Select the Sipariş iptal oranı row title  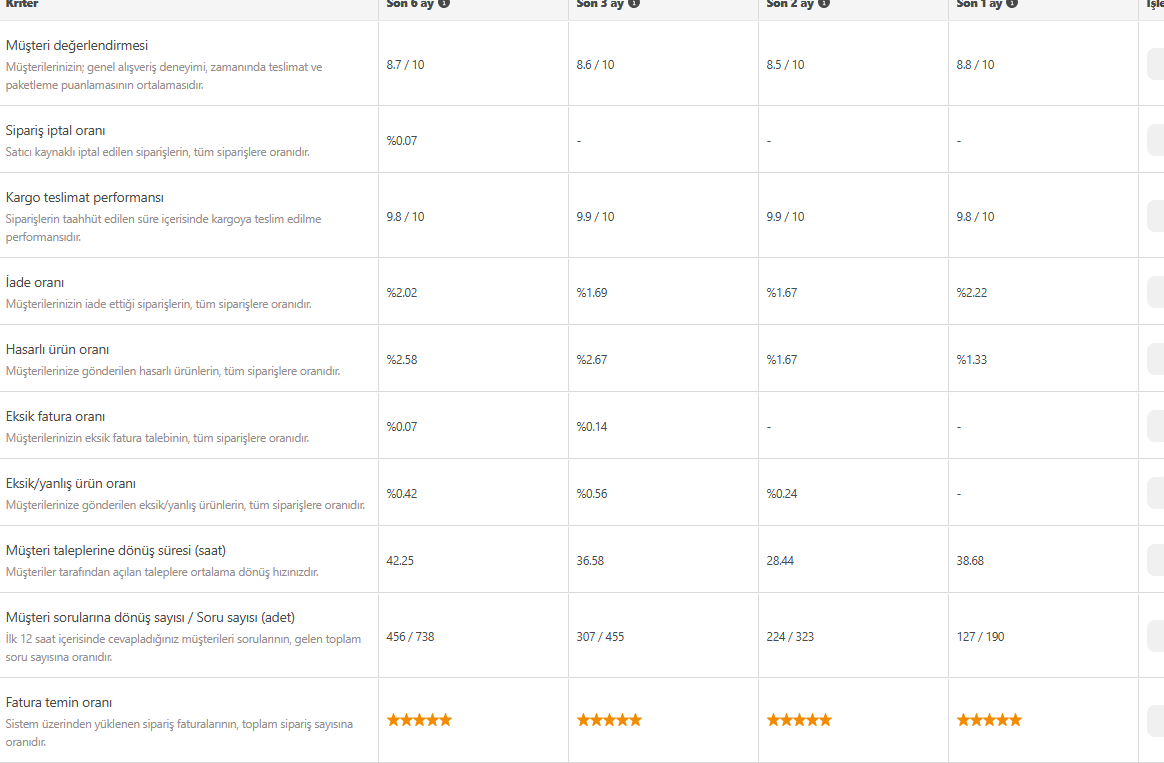pos(56,131)
